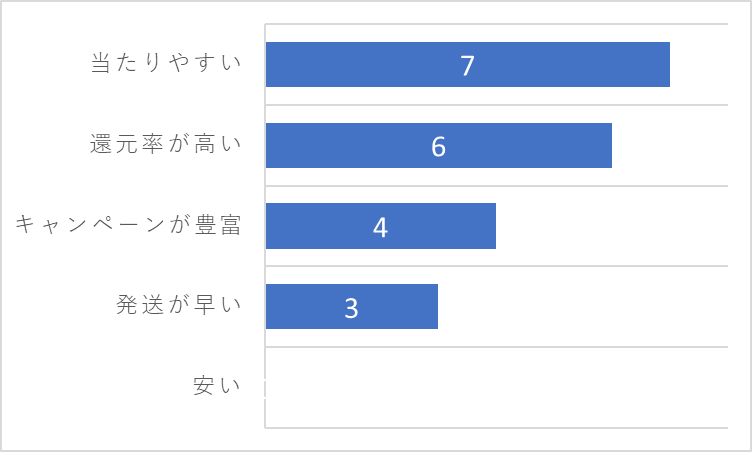
Task: Click gridline below the 発送が早い bar
Action: [x=496, y=346]
